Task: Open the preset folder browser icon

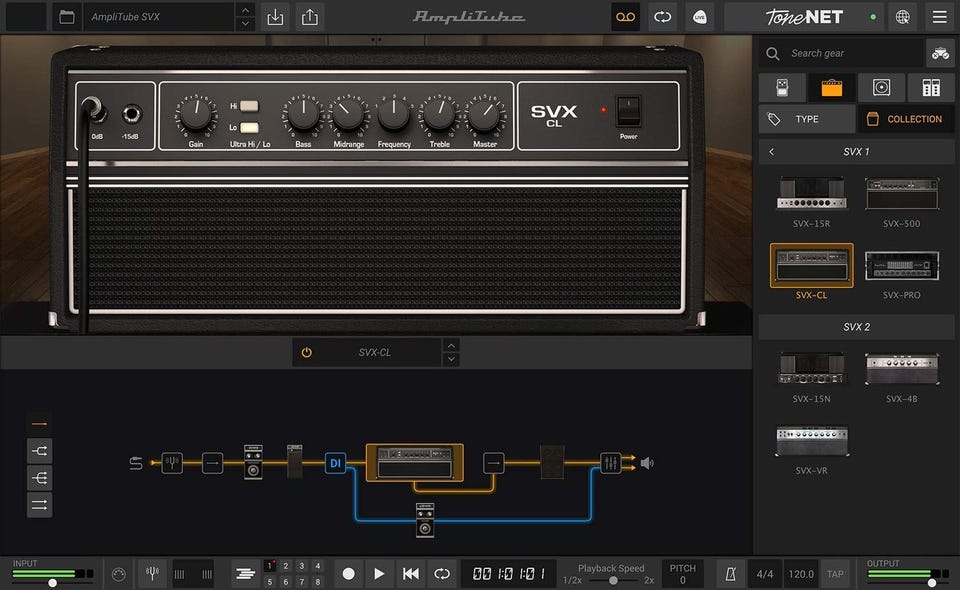Action: click(x=67, y=17)
